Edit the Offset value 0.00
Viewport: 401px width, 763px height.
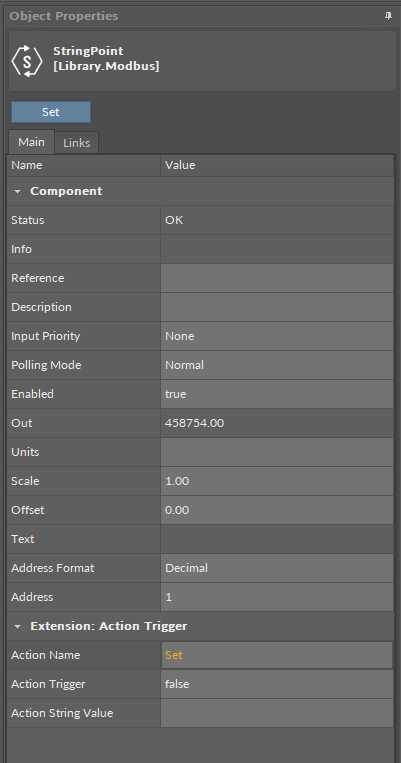click(277, 510)
